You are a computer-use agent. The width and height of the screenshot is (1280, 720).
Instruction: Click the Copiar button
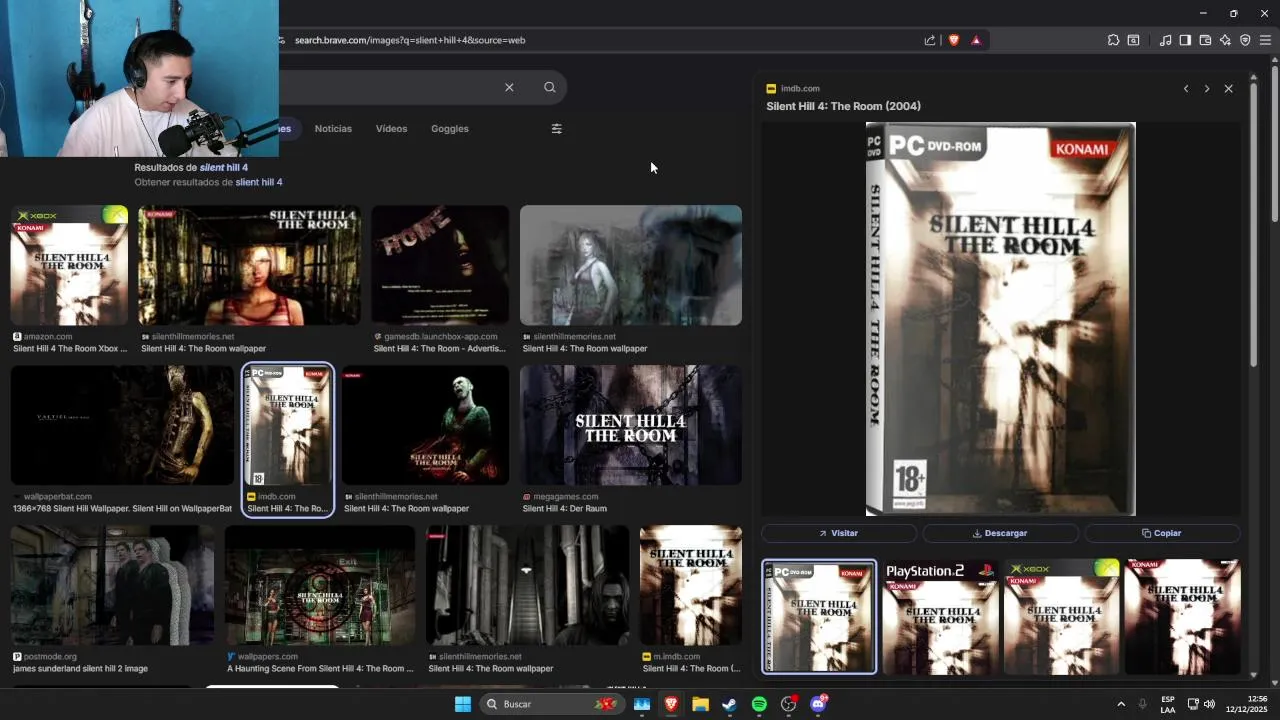tap(1162, 533)
